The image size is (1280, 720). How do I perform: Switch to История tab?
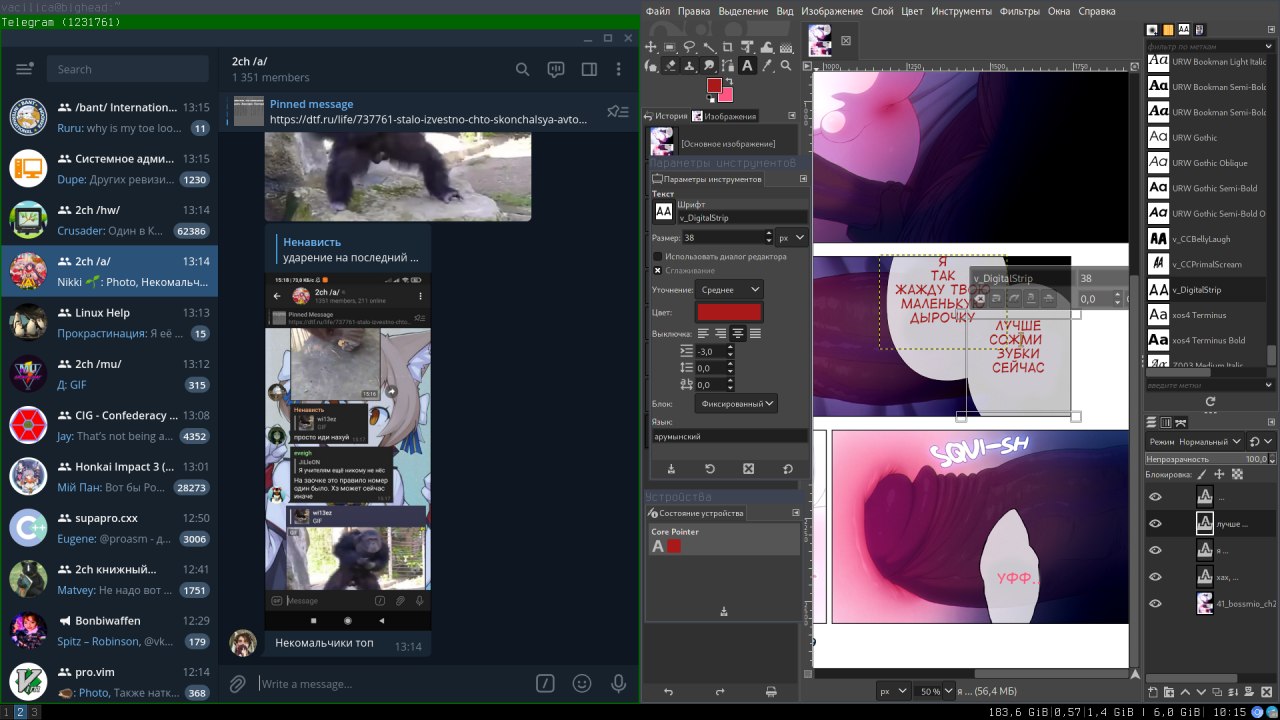[x=665, y=116]
